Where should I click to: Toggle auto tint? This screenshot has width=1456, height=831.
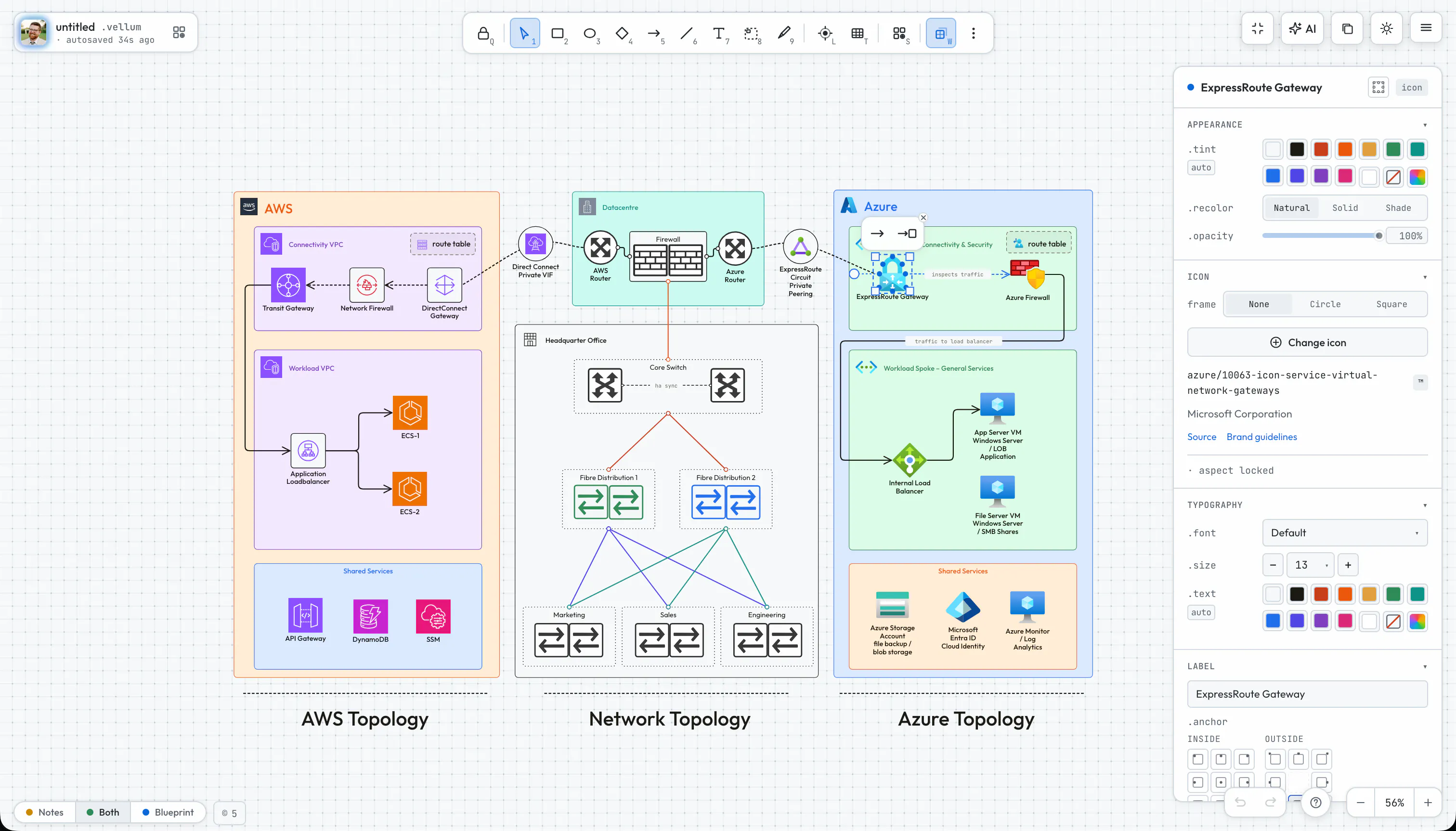click(x=1201, y=167)
